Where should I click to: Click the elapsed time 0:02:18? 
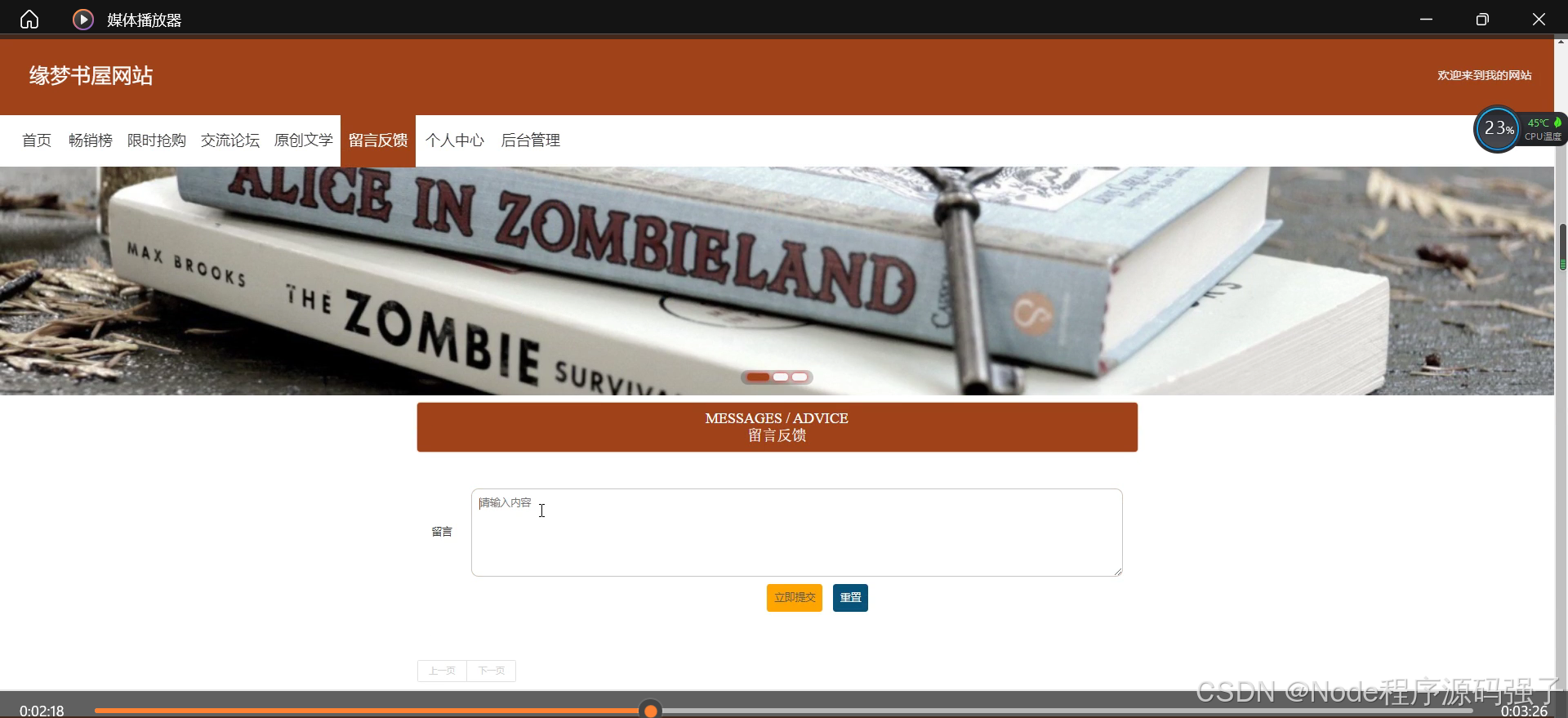tap(42, 711)
